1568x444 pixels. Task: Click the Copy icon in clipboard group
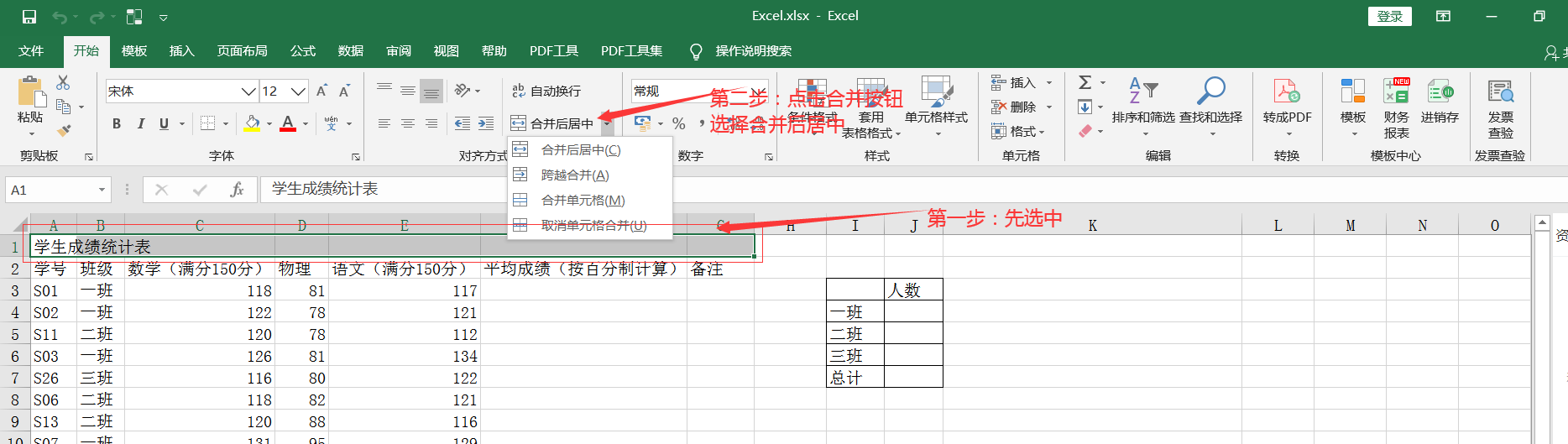point(63,107)
